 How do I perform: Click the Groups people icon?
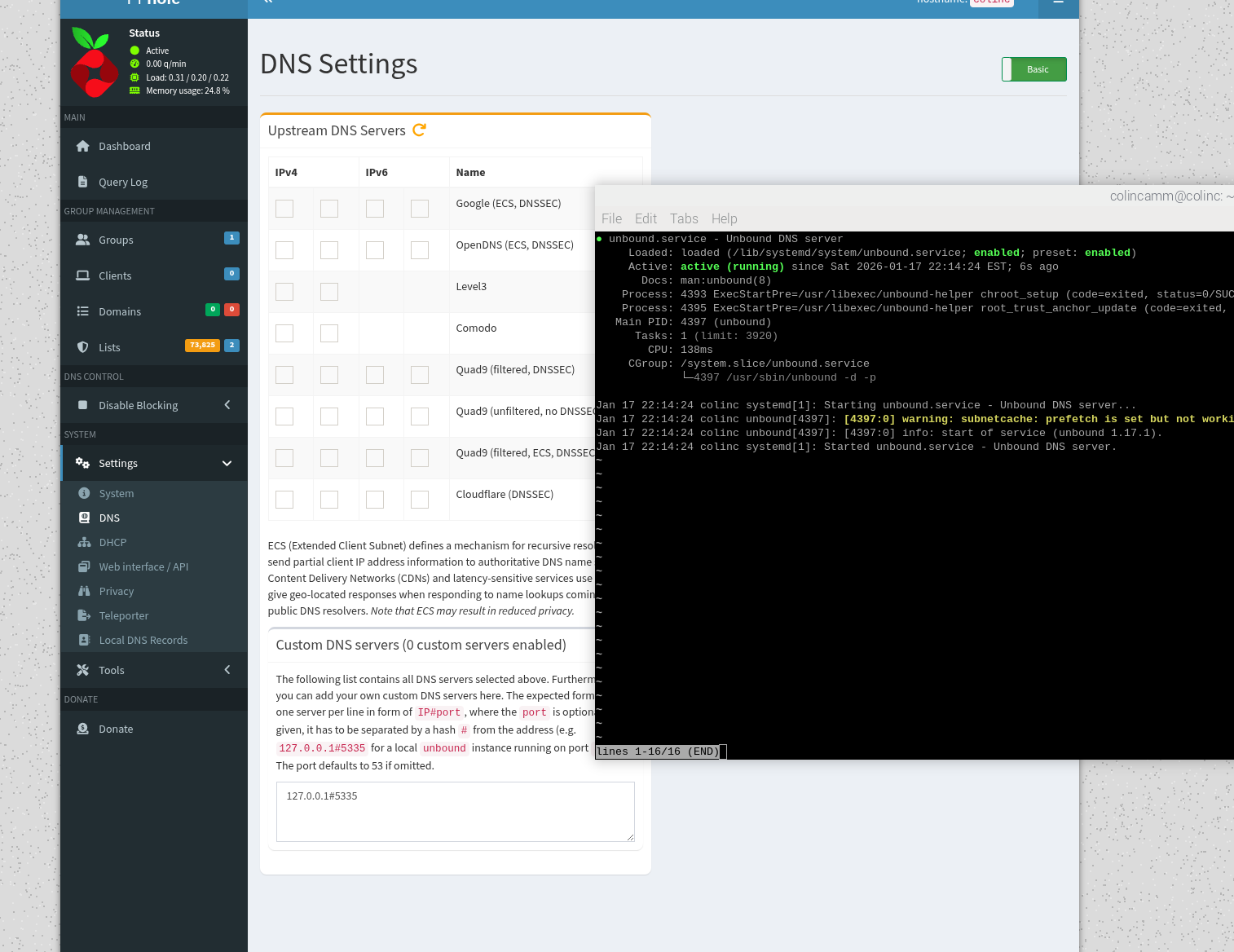coord(82,240)
